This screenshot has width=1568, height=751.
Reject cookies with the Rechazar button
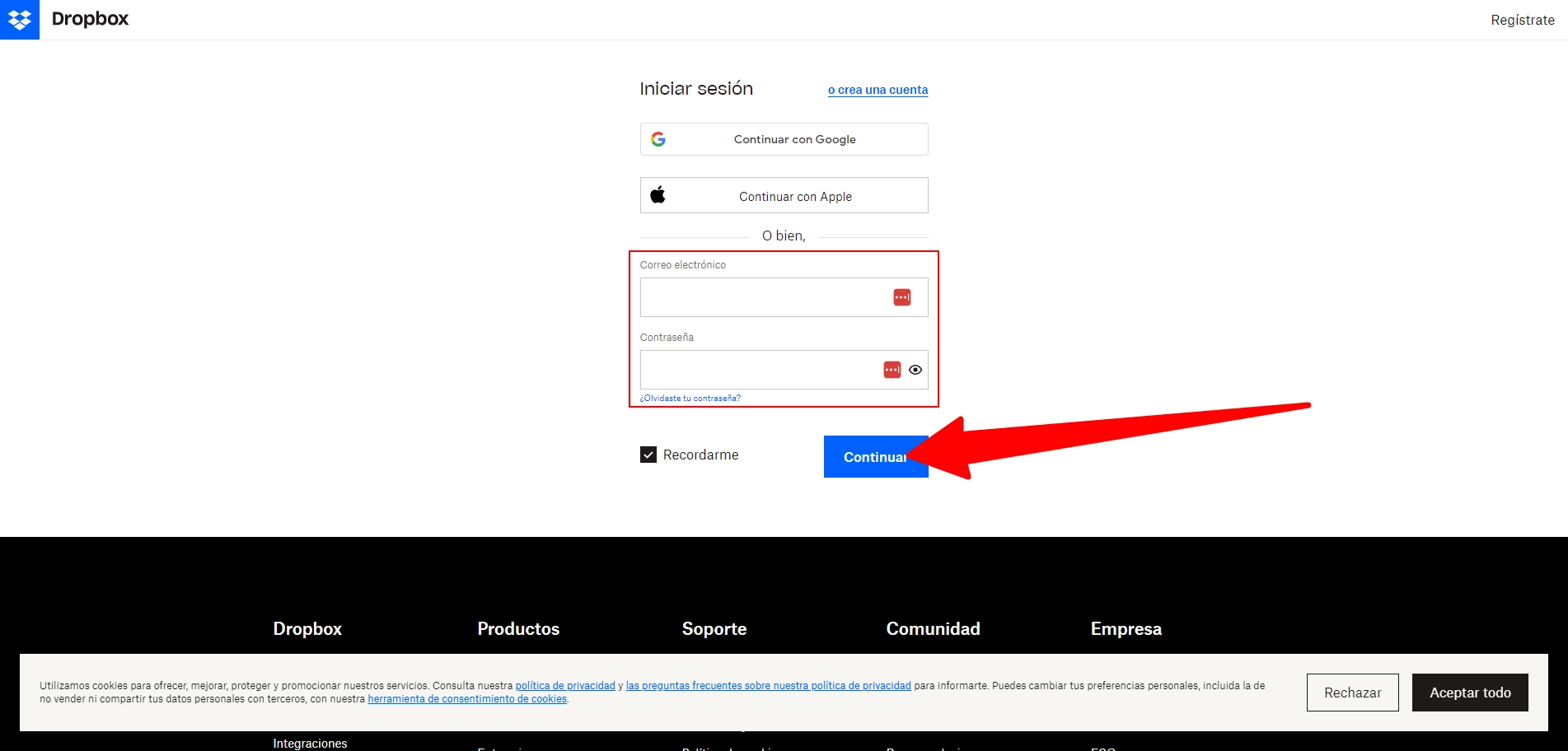[x=1352, y=693]
